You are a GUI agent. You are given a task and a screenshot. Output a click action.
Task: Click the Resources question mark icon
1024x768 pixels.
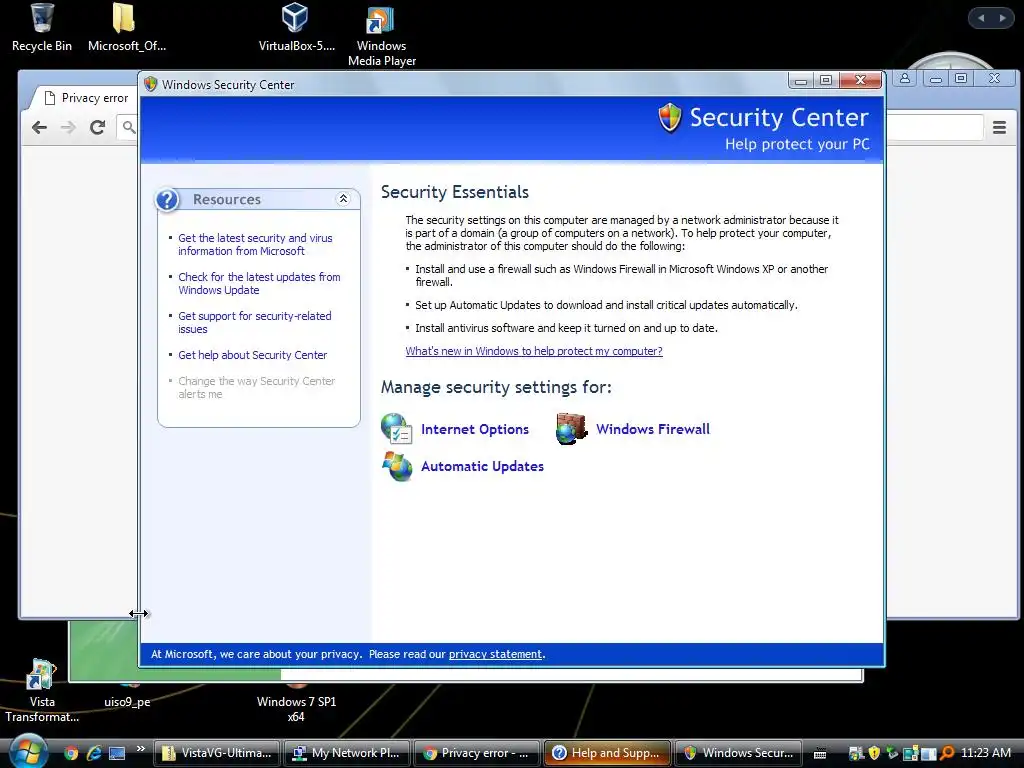point(168,199)
